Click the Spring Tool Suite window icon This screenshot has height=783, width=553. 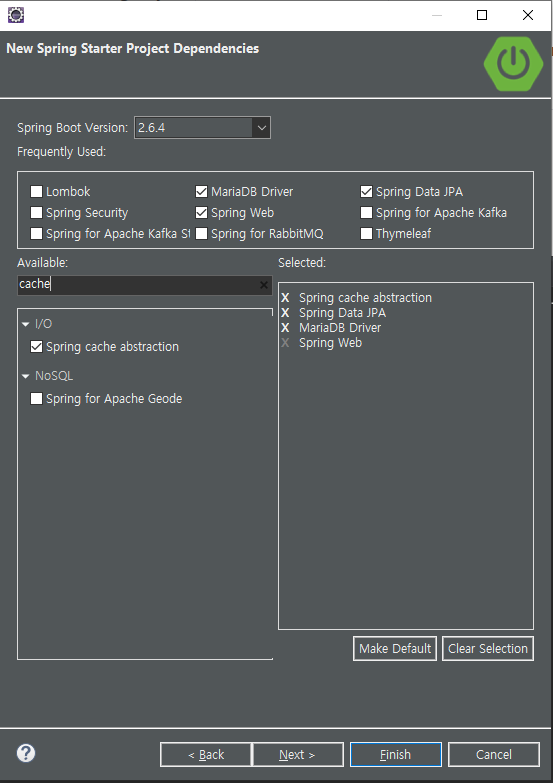16,15
